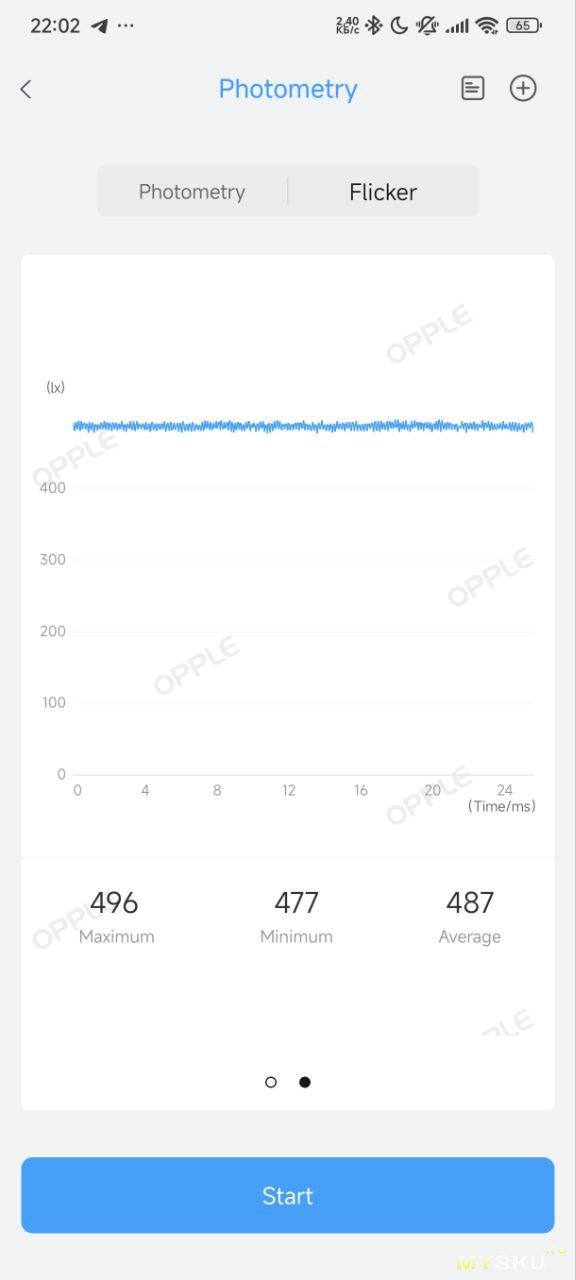Viewport: 576px width, 1280px height.
Task: Tap the Minimum value 477
Action: coord(296,903)
